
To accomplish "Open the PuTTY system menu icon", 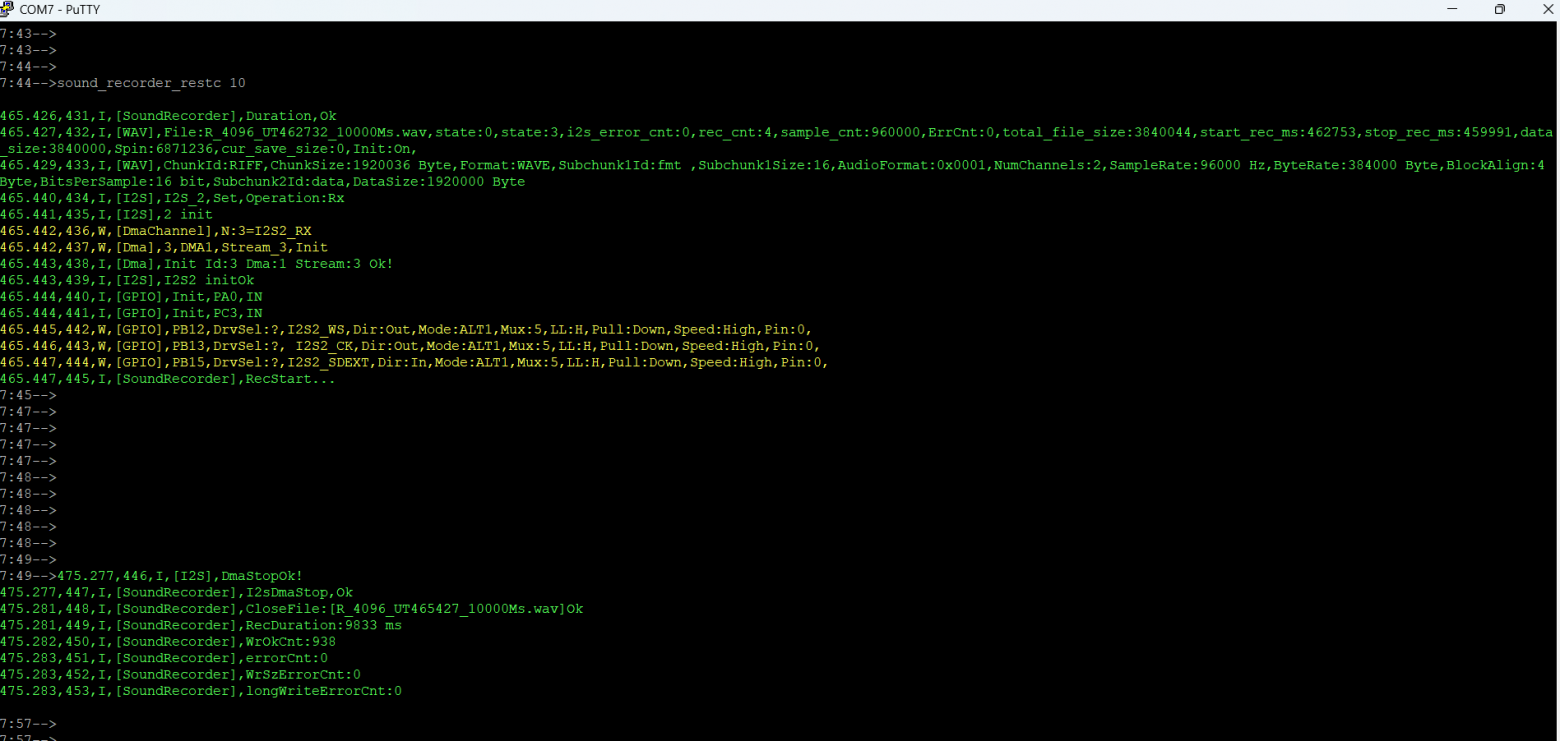I will tap(8, 9).
